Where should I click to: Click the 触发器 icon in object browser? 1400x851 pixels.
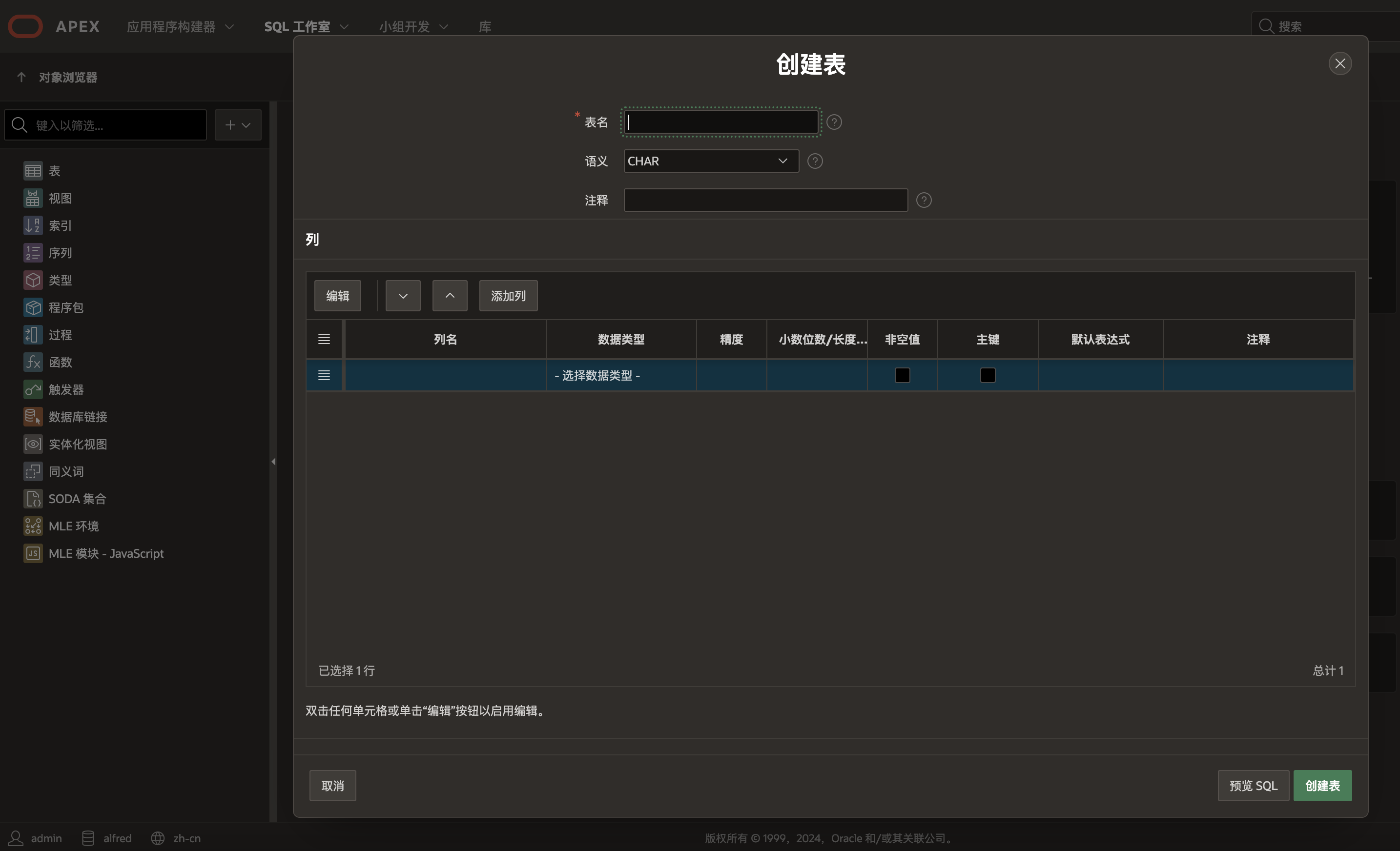pos(33,389)
